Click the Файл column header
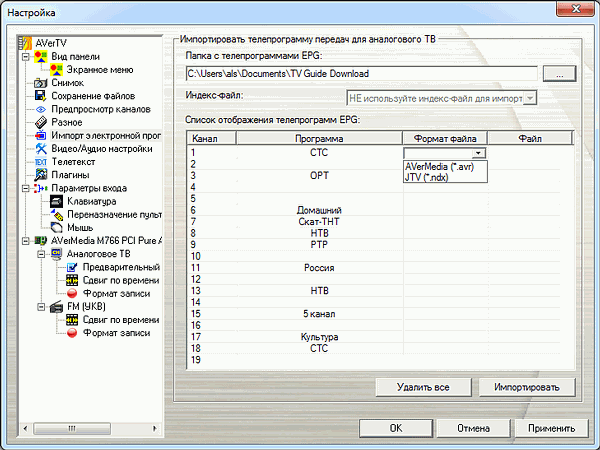 (x=530, y=139)
